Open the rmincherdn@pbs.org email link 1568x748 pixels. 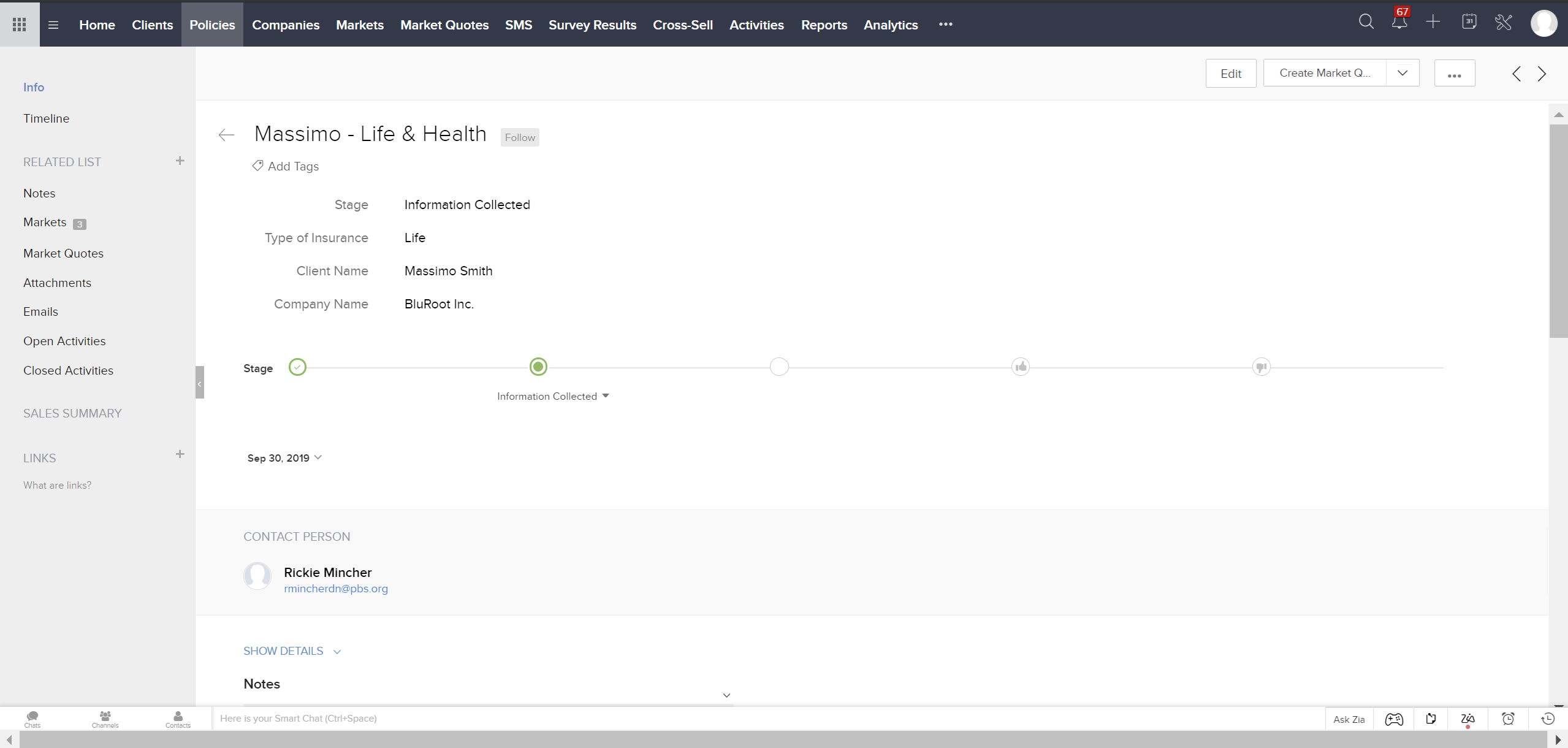[335, 589]
